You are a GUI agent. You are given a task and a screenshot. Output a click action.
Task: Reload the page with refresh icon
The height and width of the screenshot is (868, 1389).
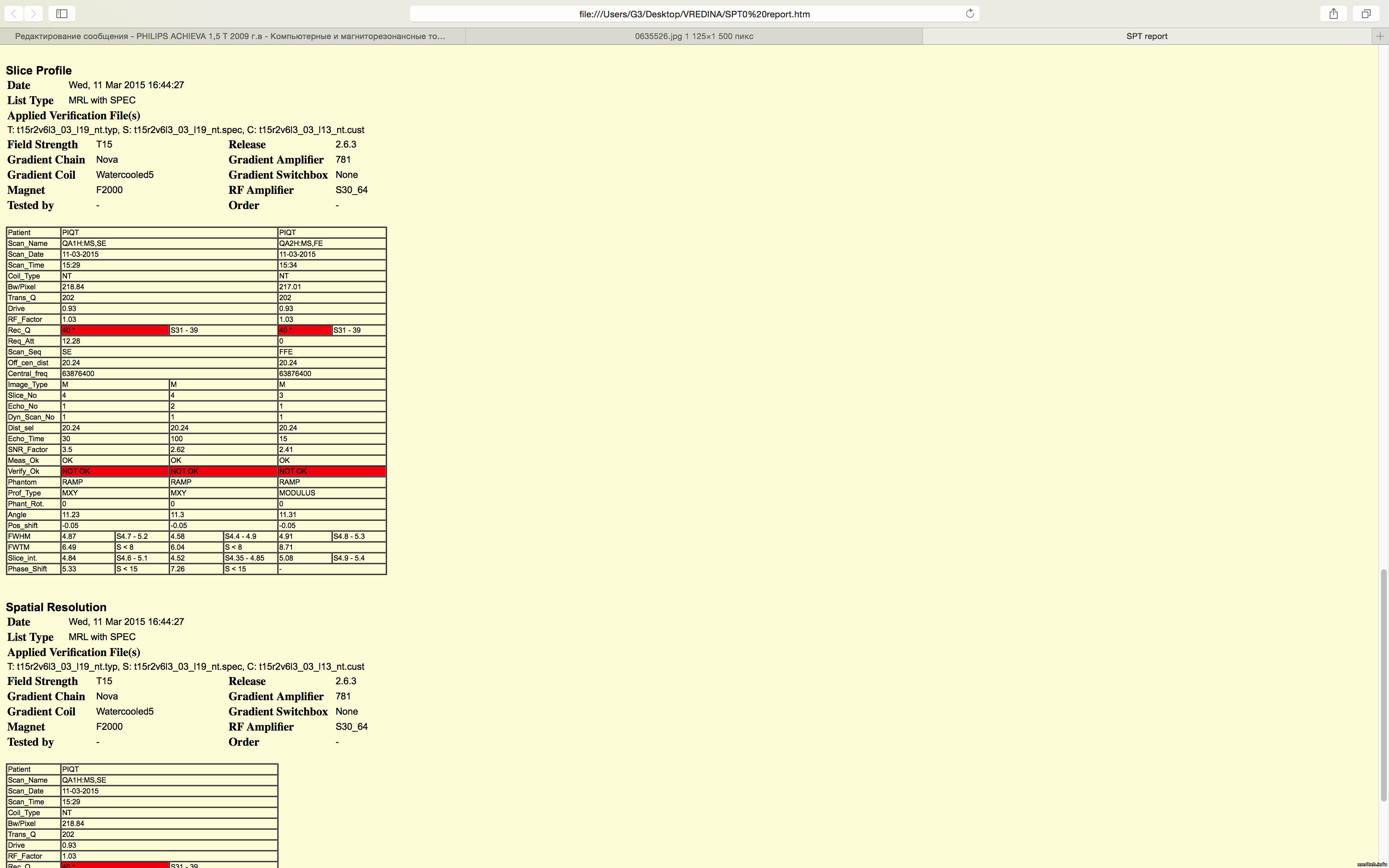click(969, 13)
